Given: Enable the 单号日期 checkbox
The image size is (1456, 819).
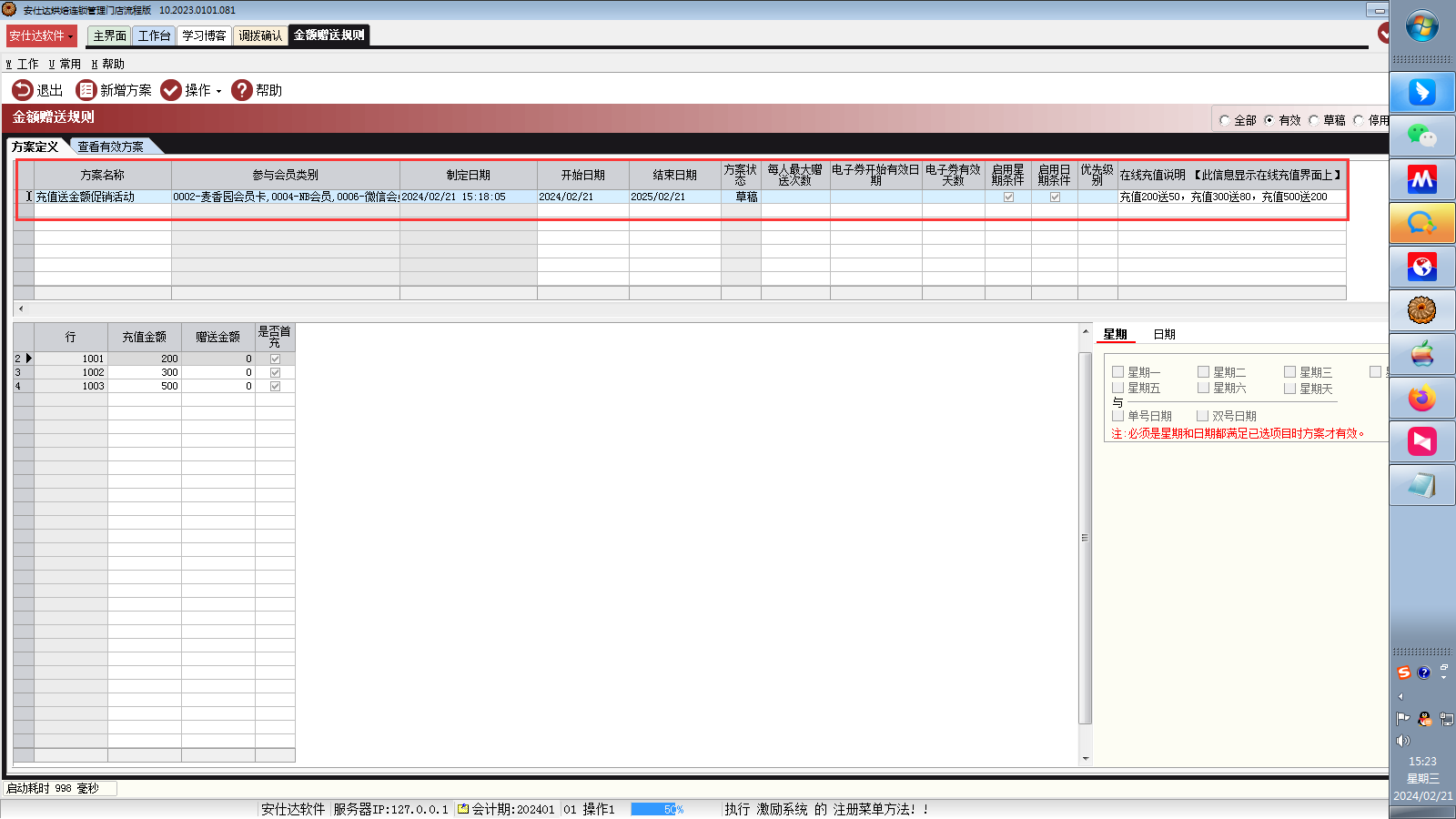Looking at the screenshot, I should (1118, 416).
